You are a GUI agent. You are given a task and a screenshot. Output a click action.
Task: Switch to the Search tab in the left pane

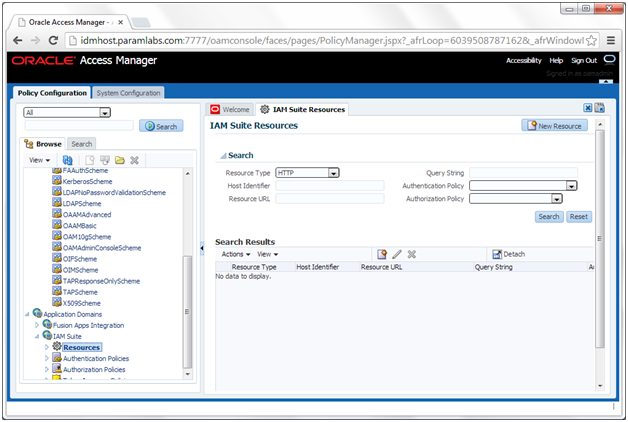pyautogui.click(x=82, y=144)
